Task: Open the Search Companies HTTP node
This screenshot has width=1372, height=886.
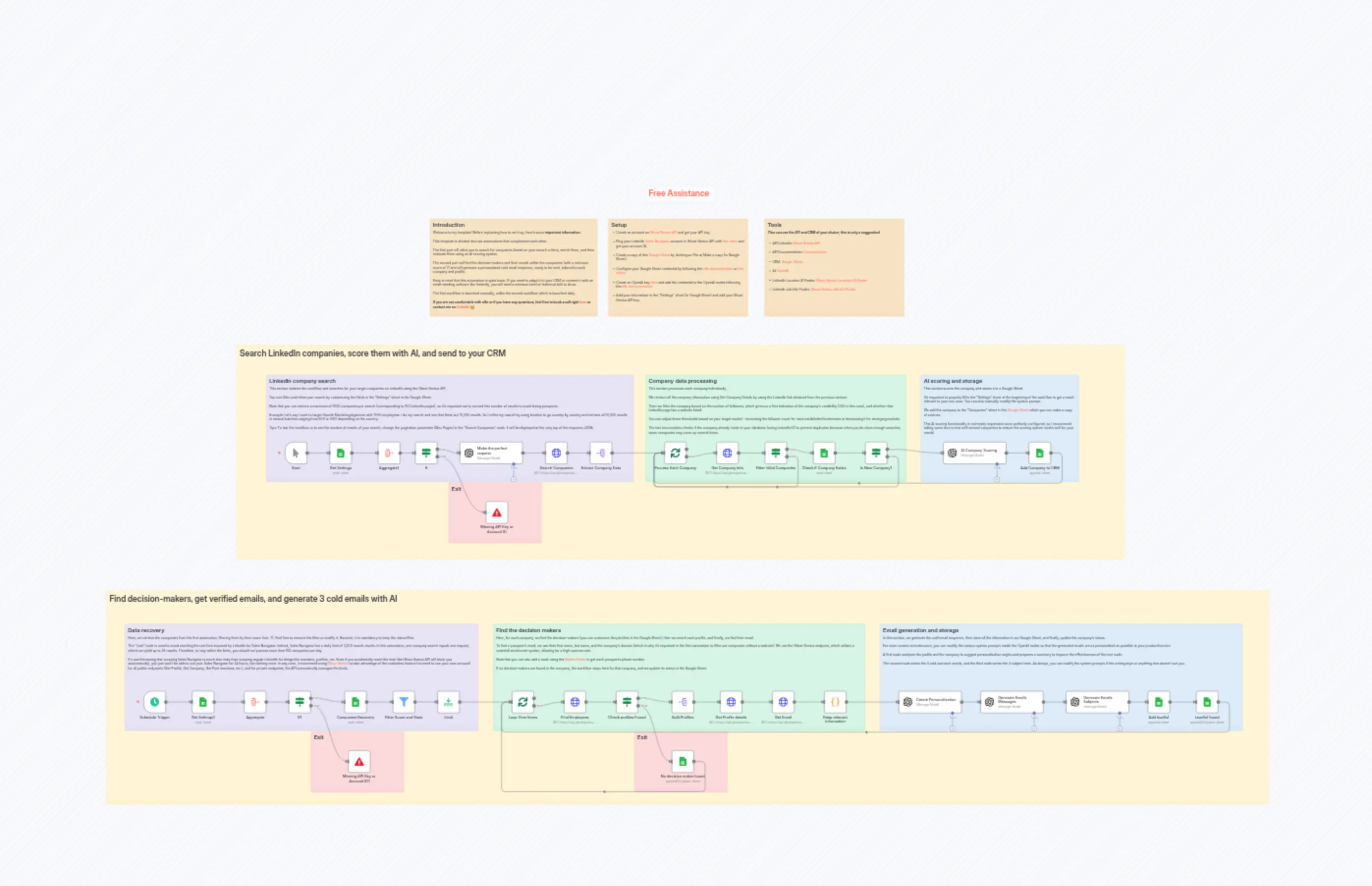Action: point(556,454)
